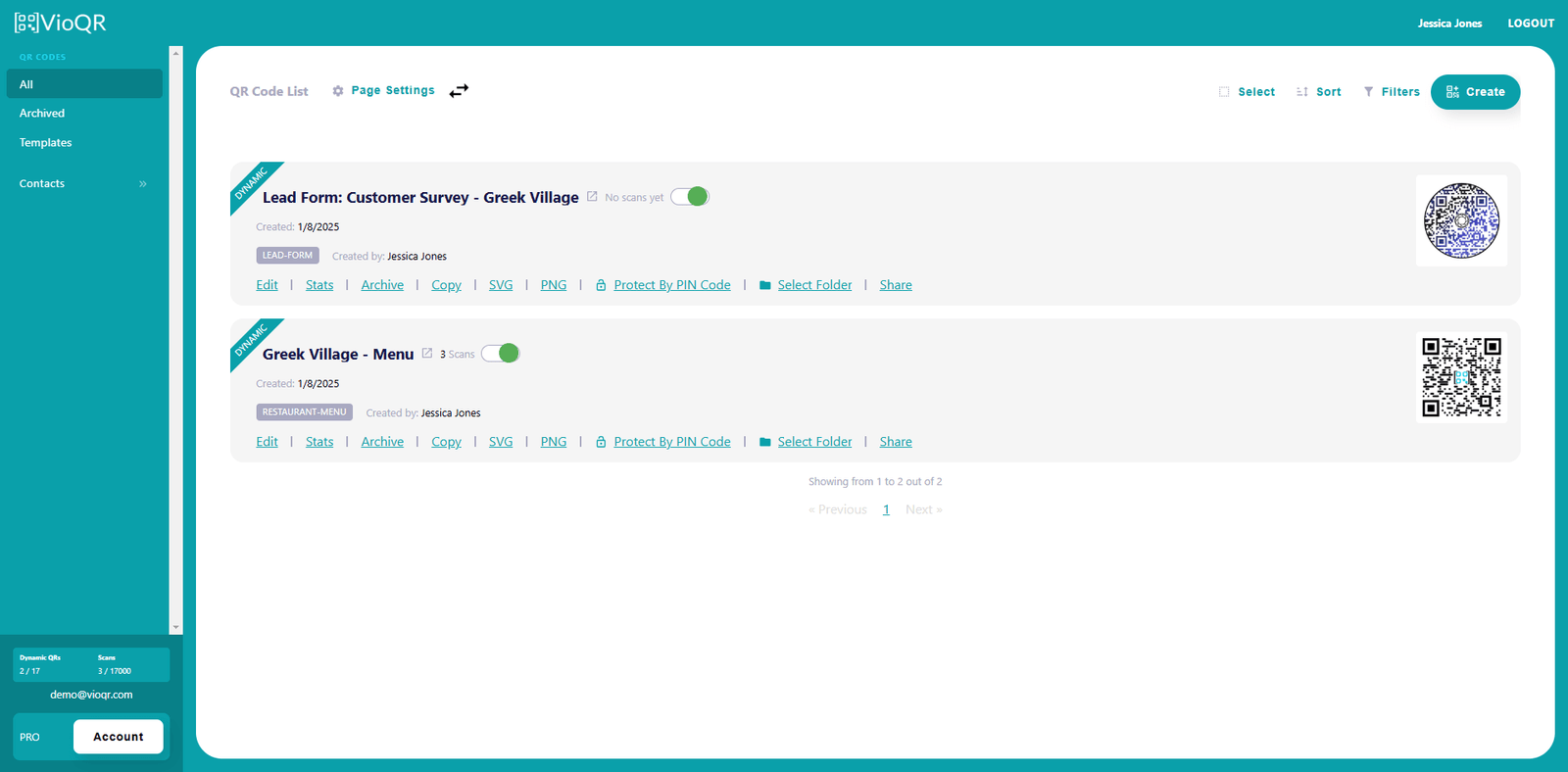
Task: Protect the Greek Village Menu QR by PIN code
Action: [x=672, y=442]
